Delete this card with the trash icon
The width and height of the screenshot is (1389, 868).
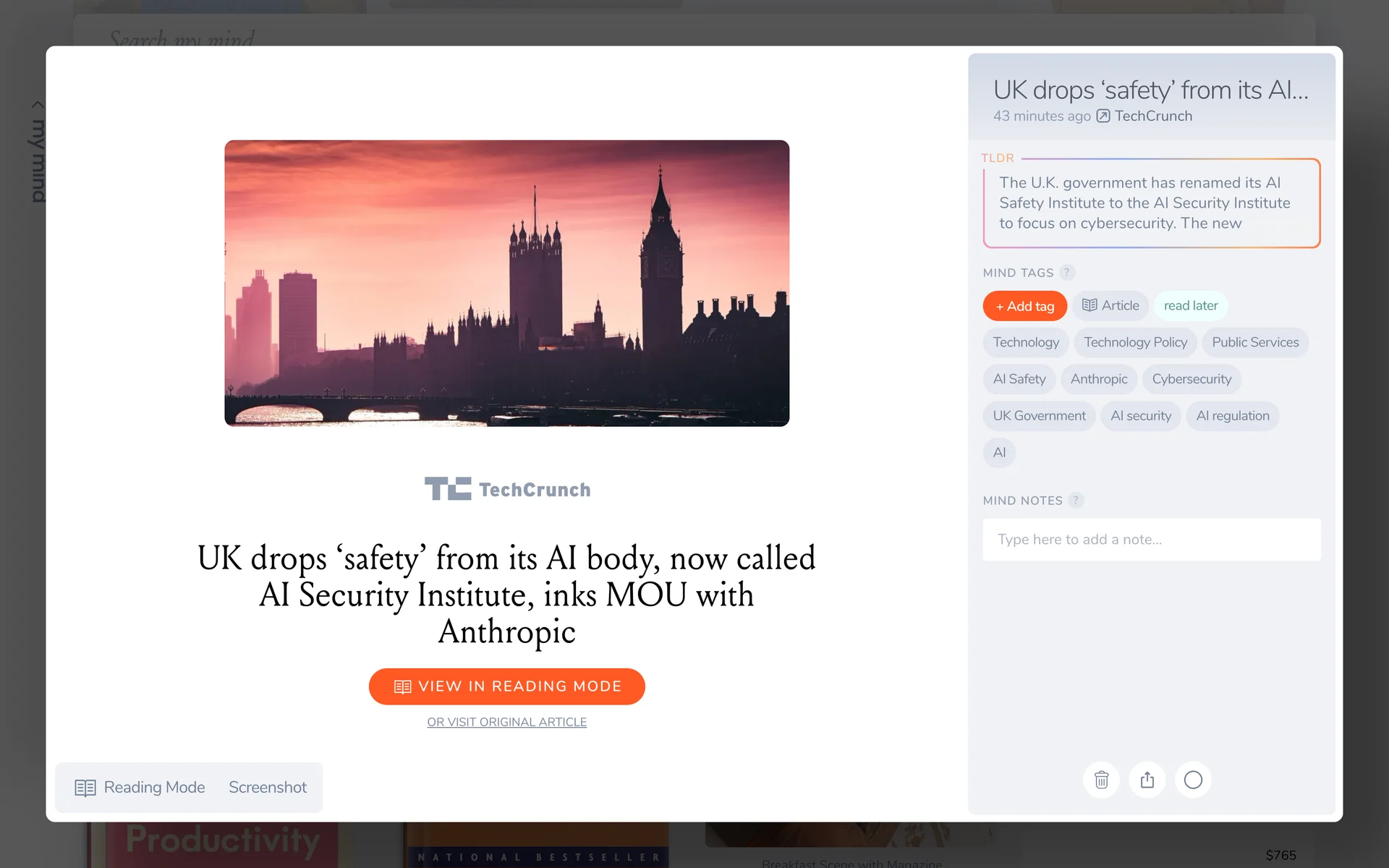(1101, 780)
